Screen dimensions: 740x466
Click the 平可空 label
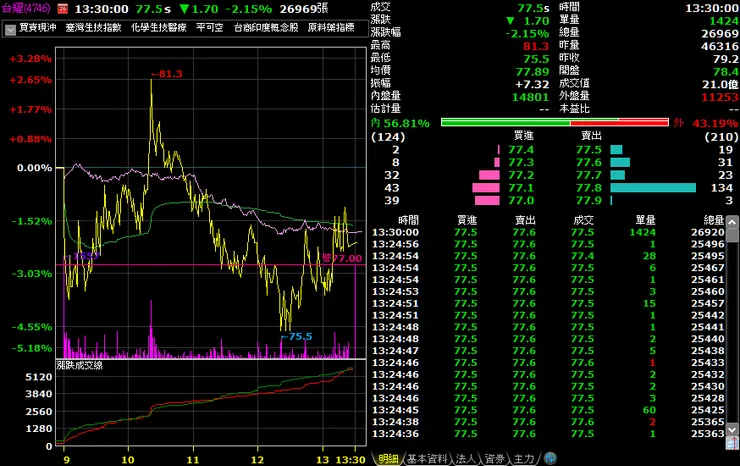tap(210, 28)
